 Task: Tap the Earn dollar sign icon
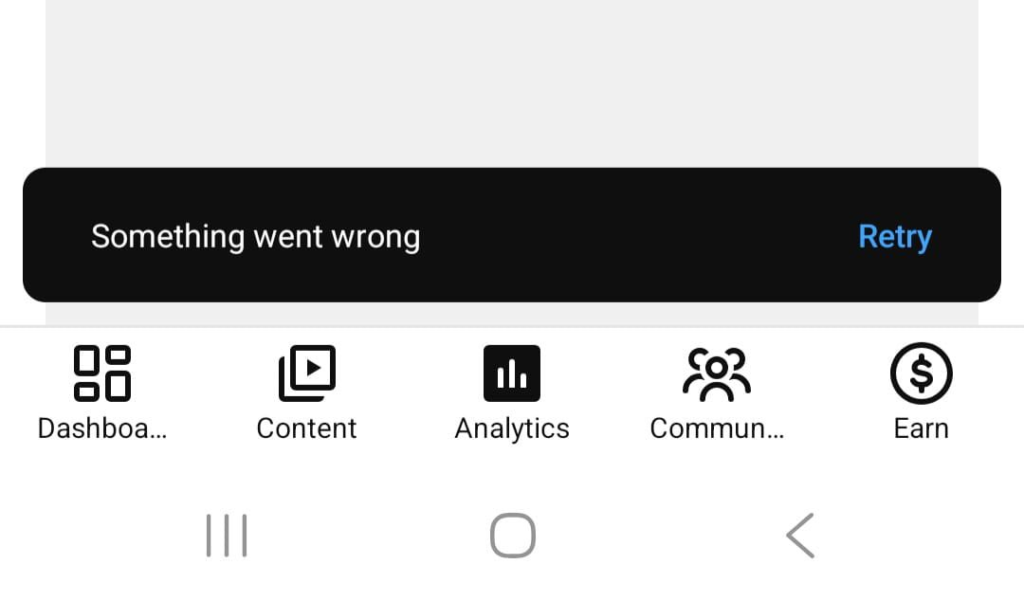(x=921, y=373)
